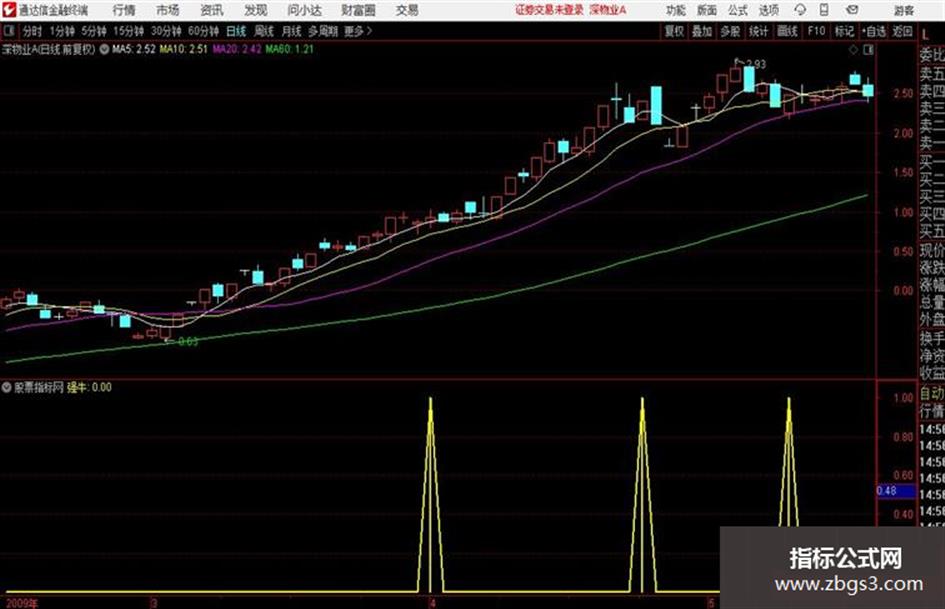The width and height of the screenshot is (945, 609).
Task: Open the 版面 menu
Action: (707, 10)
